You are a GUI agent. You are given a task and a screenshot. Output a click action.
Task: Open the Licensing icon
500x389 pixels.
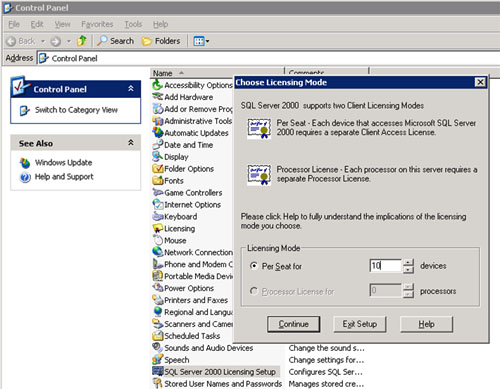(x=157, y=228)
